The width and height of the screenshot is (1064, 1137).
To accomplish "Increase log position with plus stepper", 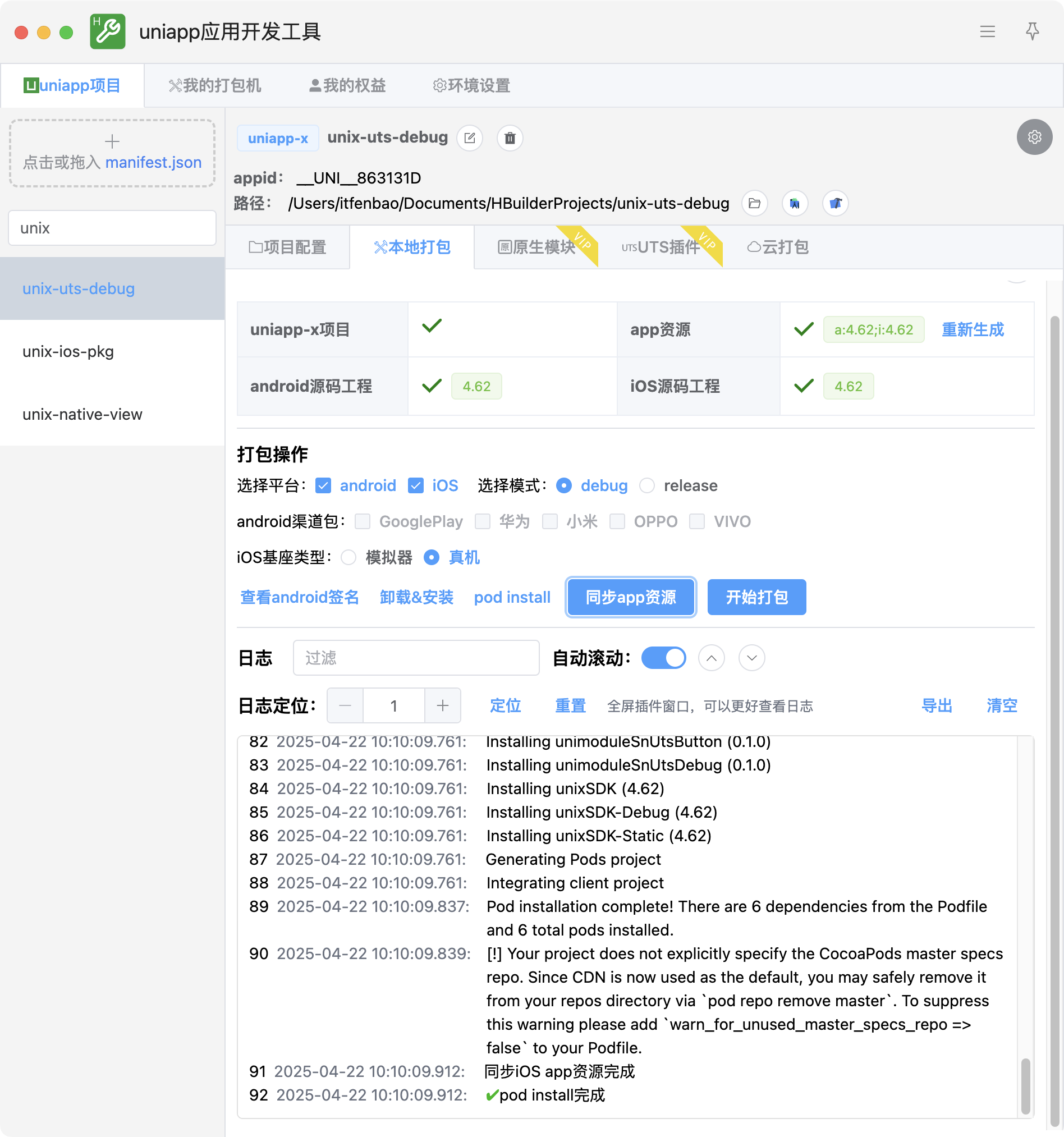I will point(443,706).
